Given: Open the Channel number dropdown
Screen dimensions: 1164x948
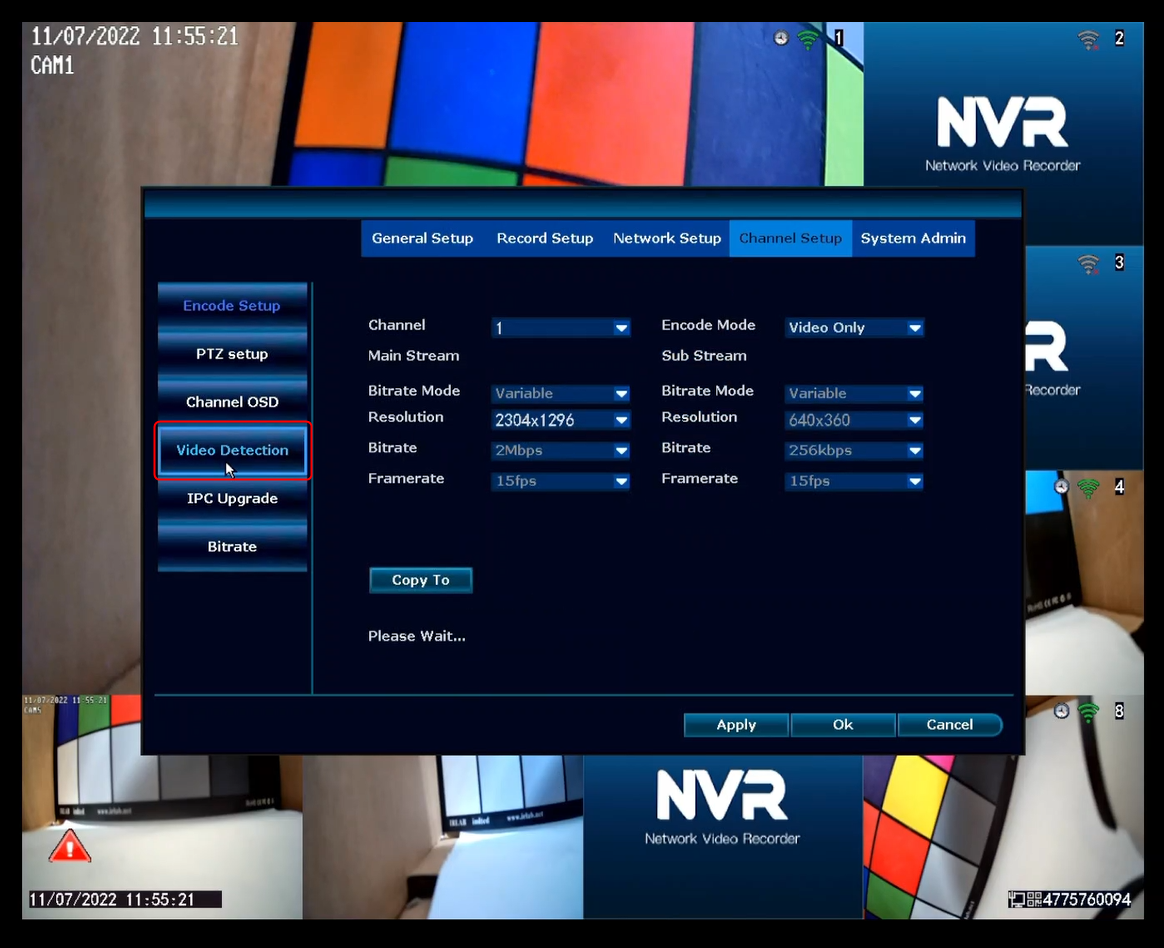Looking at the screenshot, I should [x=560, y=327].
